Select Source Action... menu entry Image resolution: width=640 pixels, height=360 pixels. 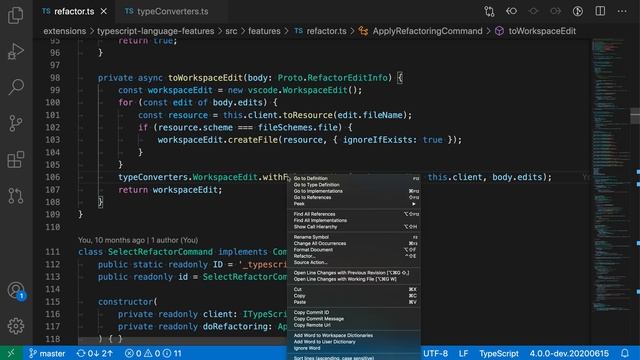pos(354,262)
